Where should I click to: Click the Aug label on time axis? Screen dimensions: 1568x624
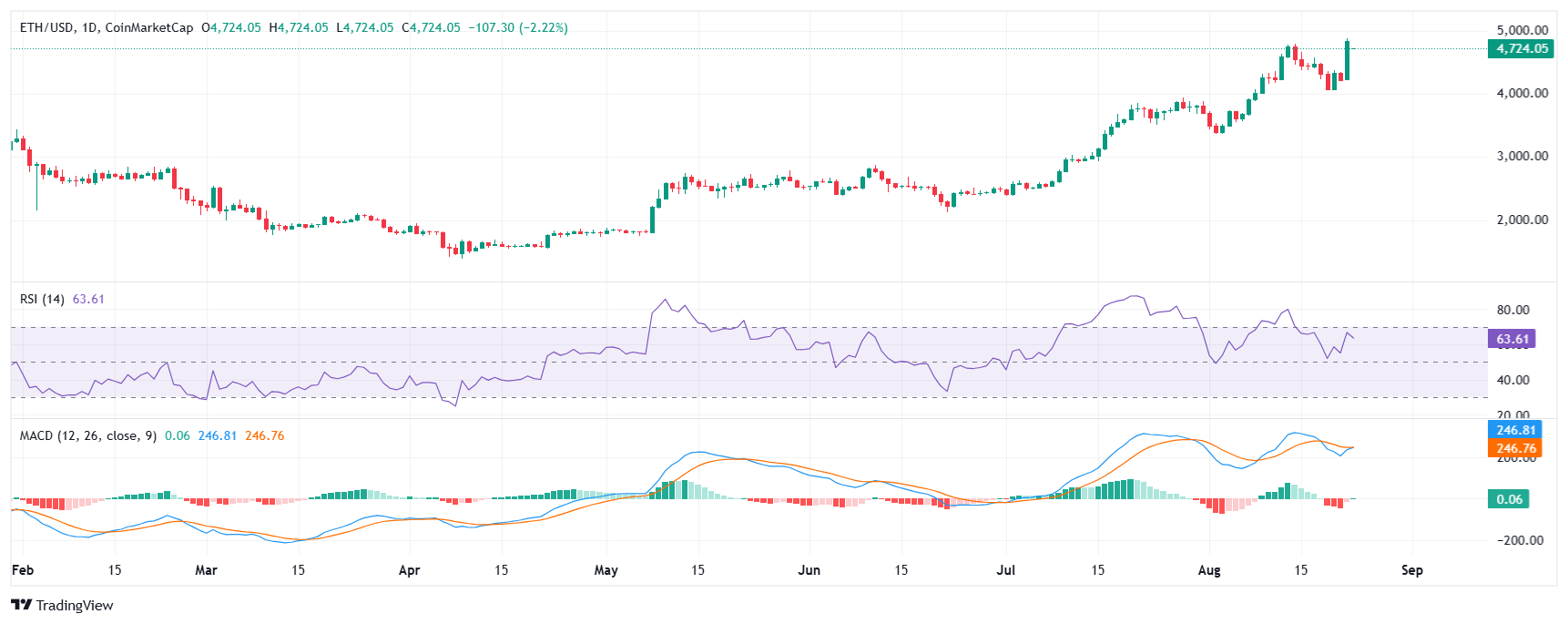tap(1208, 570)
